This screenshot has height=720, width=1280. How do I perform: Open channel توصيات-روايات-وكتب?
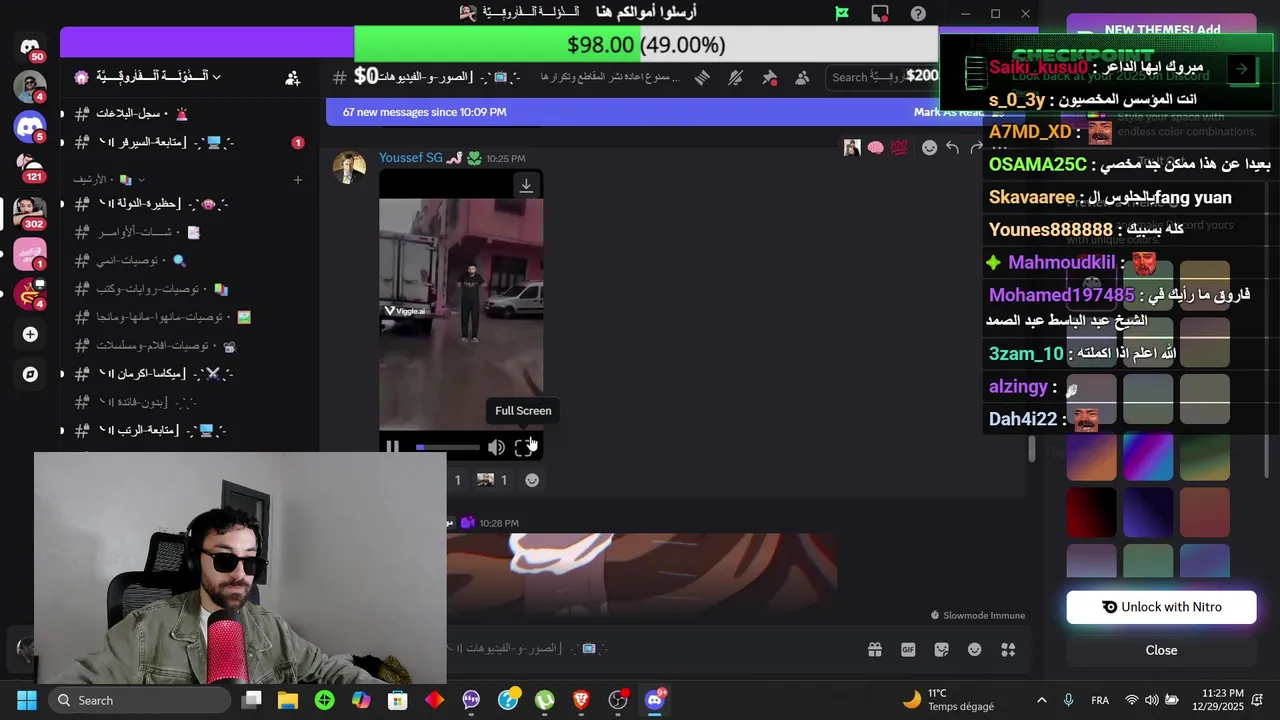tap(188, 289)
